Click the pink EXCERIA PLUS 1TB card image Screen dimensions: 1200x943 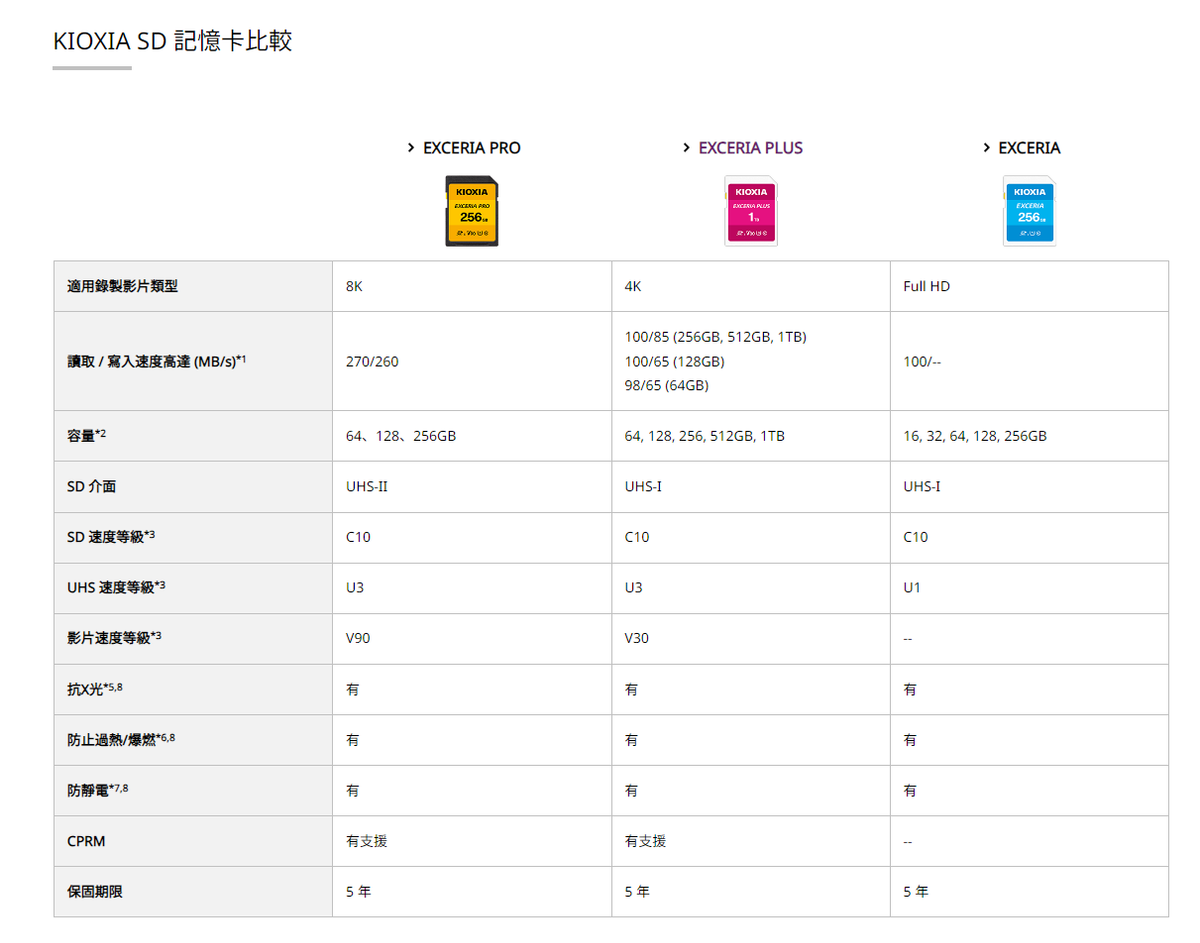tap(750, 211)
